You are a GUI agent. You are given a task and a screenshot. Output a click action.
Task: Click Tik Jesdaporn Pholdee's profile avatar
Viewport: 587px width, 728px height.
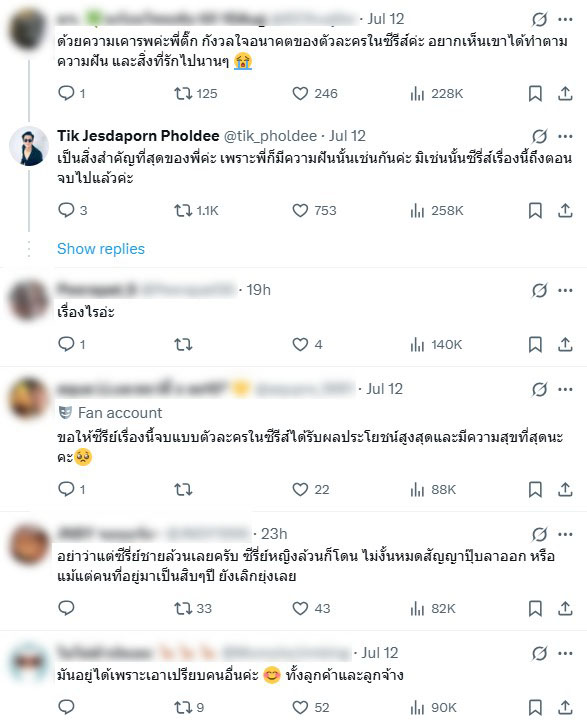click(x=29, y=146)
